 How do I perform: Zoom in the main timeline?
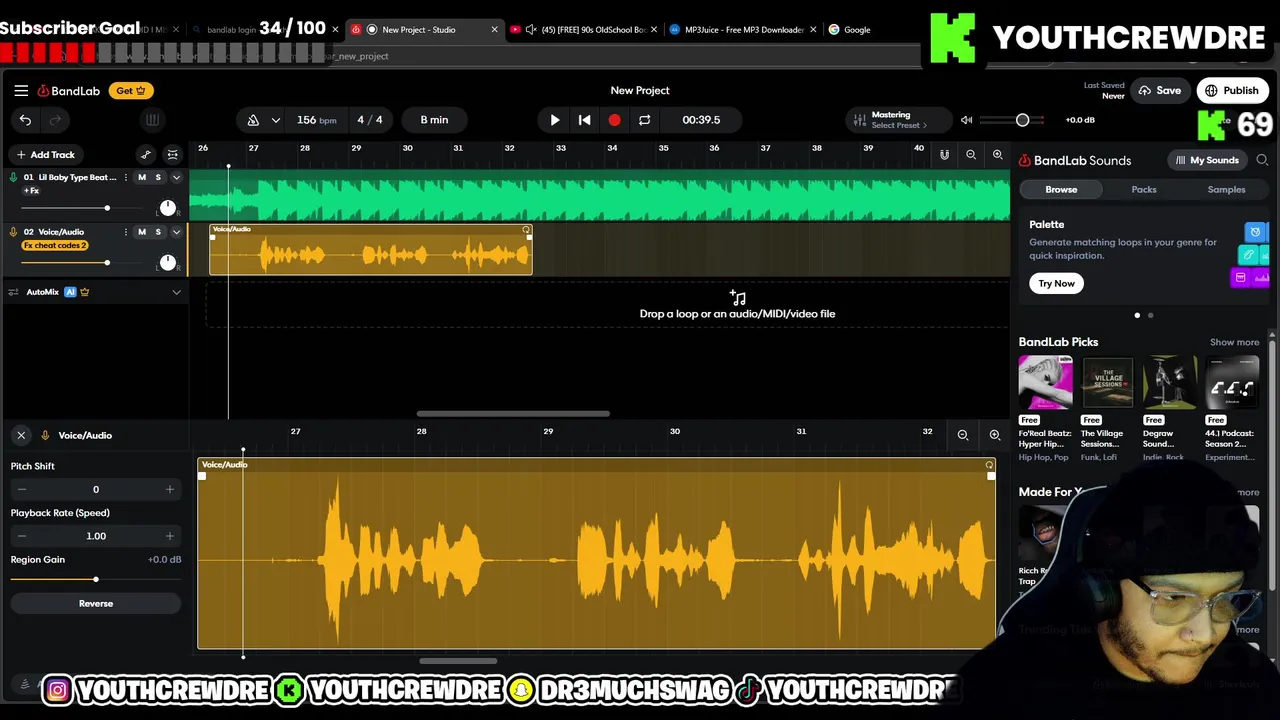[997, 155]
